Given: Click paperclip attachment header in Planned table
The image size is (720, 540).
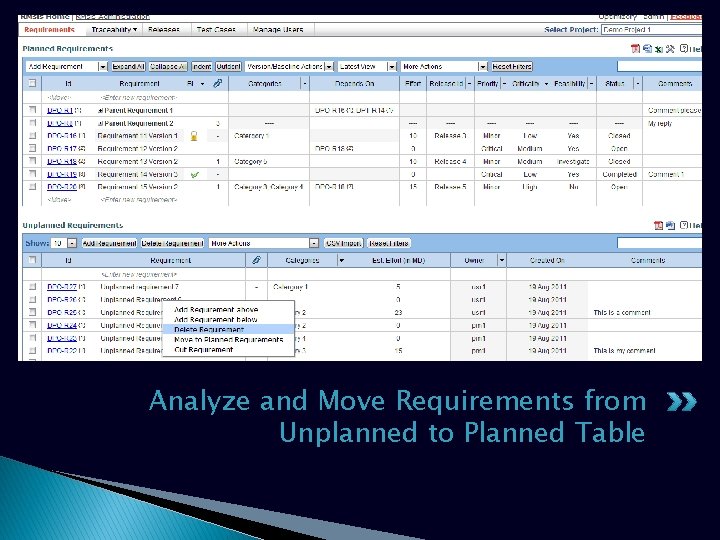Looking at the screenshot, I should click(218, 83).
